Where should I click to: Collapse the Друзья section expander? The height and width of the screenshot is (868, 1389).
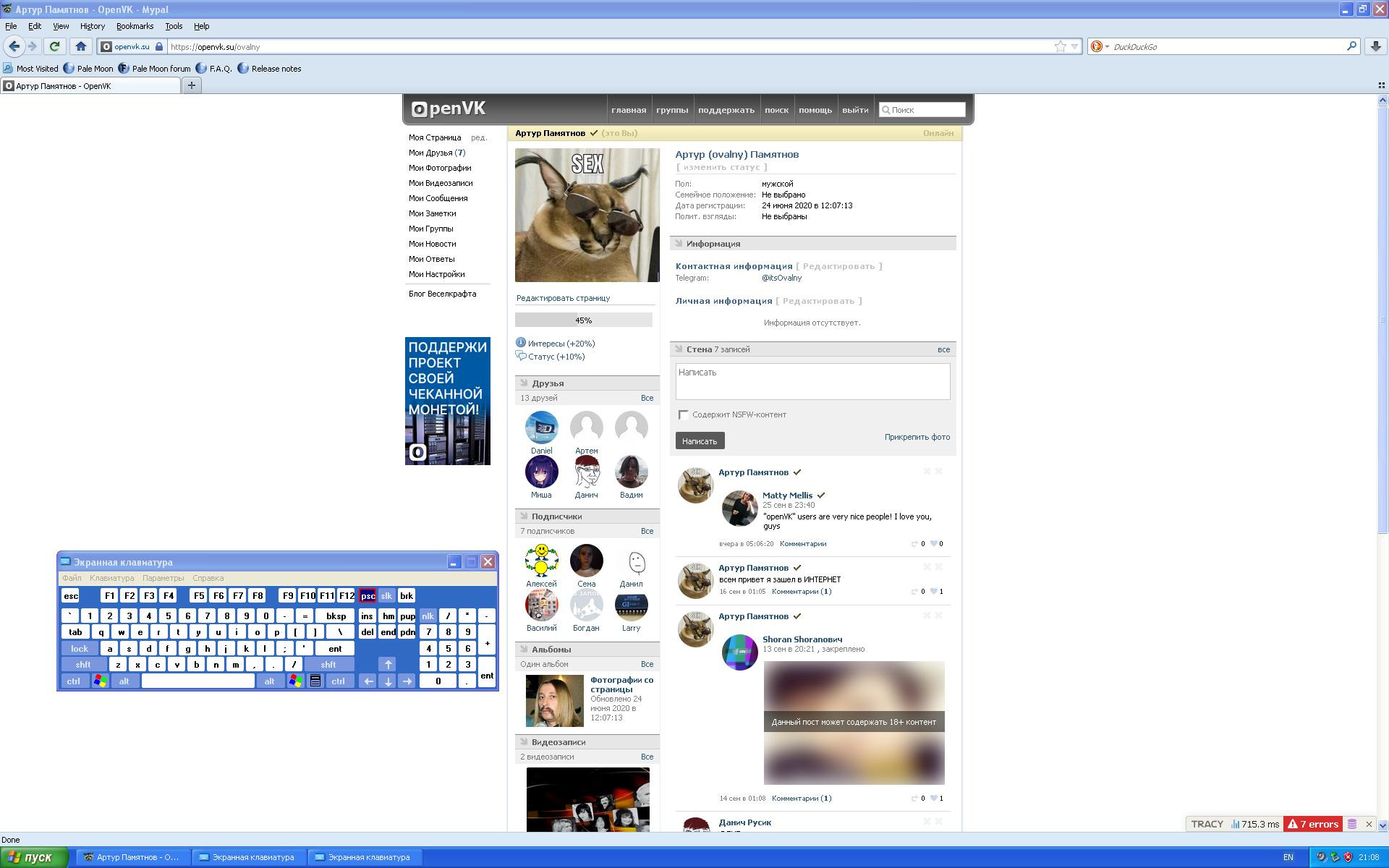522,383
